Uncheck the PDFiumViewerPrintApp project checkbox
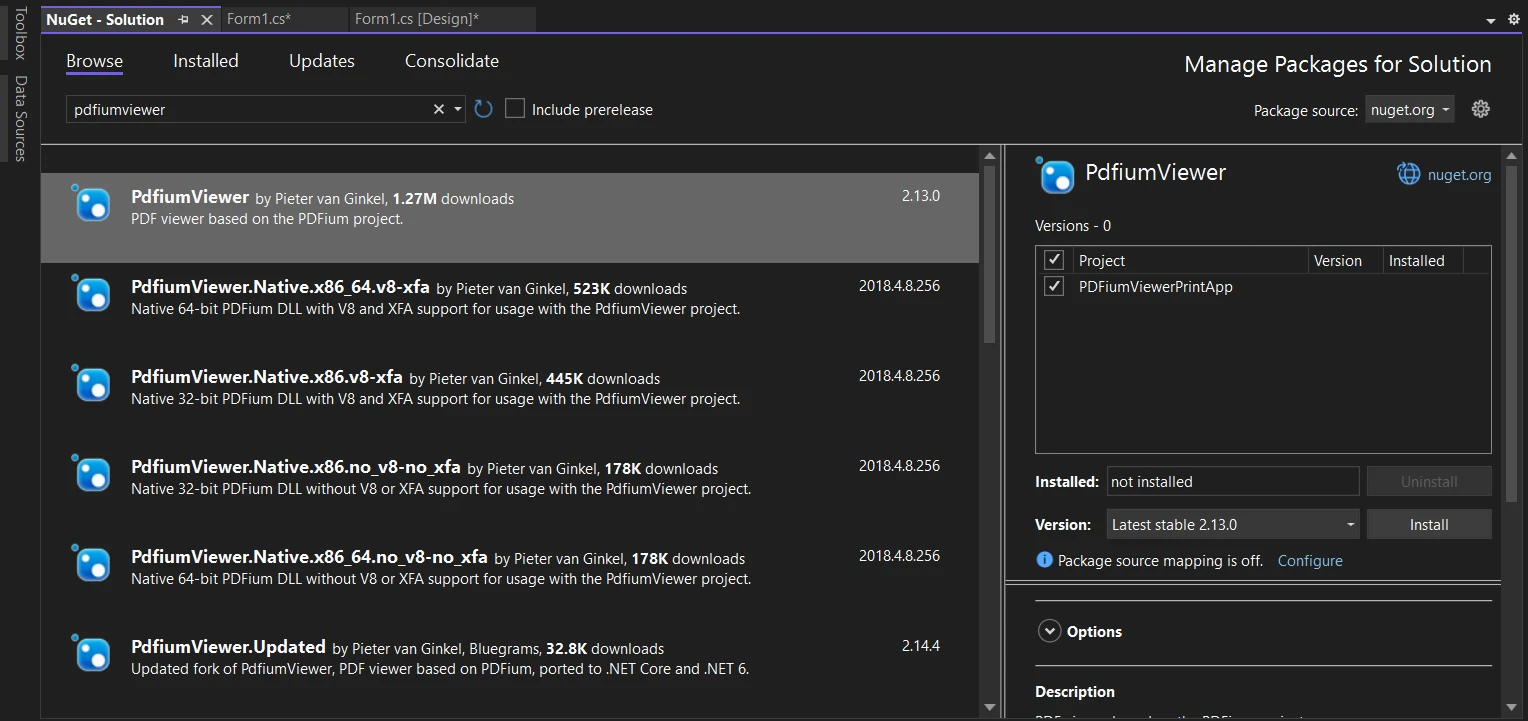Screen dimensions: 1528x721 click(x=1053, y=287)
